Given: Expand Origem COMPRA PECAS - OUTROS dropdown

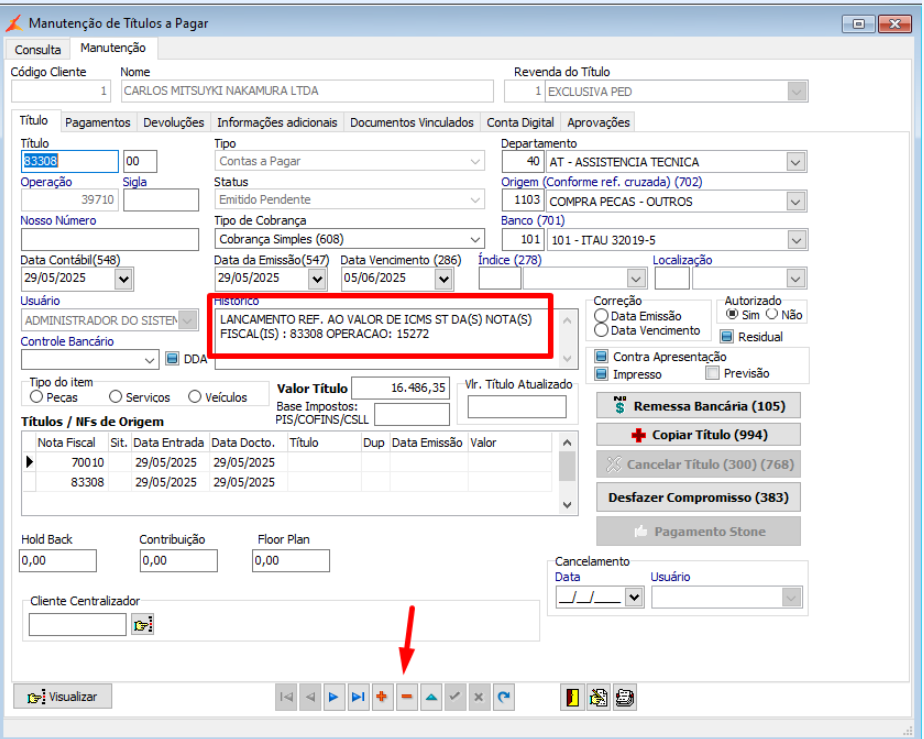Looking at the screenshot, I should coord(796,202).
